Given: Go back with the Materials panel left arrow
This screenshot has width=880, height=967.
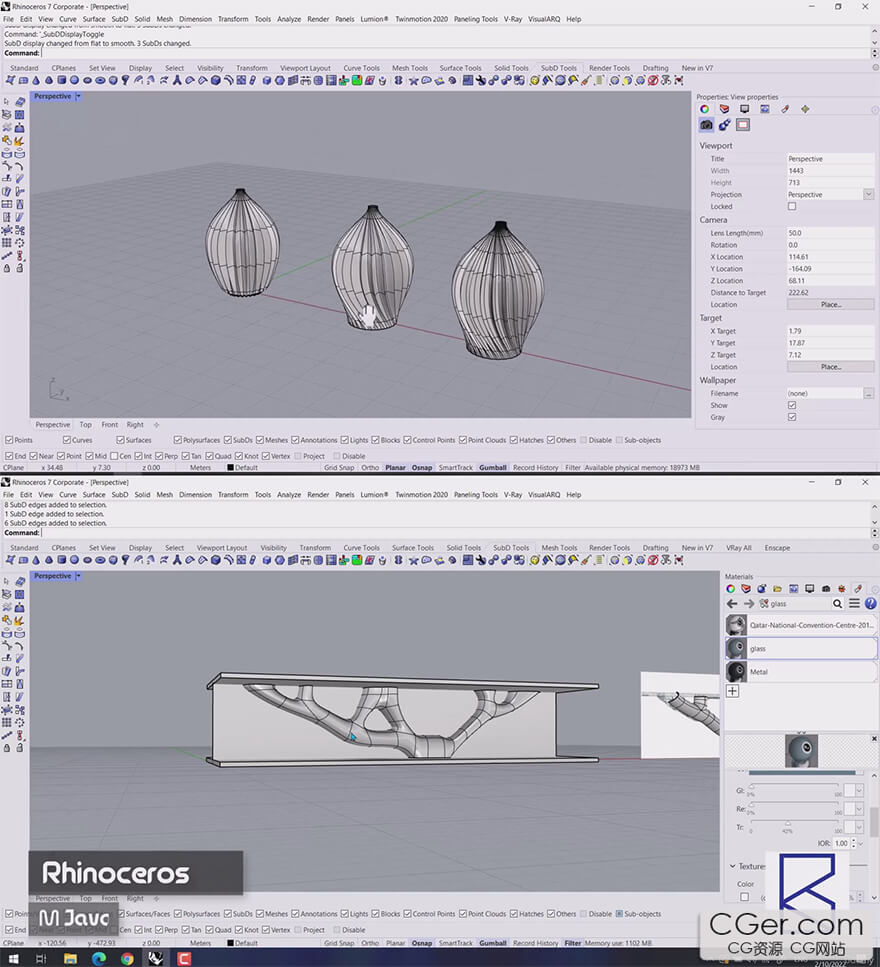Looking at the screenshot, I should [732, 604].
